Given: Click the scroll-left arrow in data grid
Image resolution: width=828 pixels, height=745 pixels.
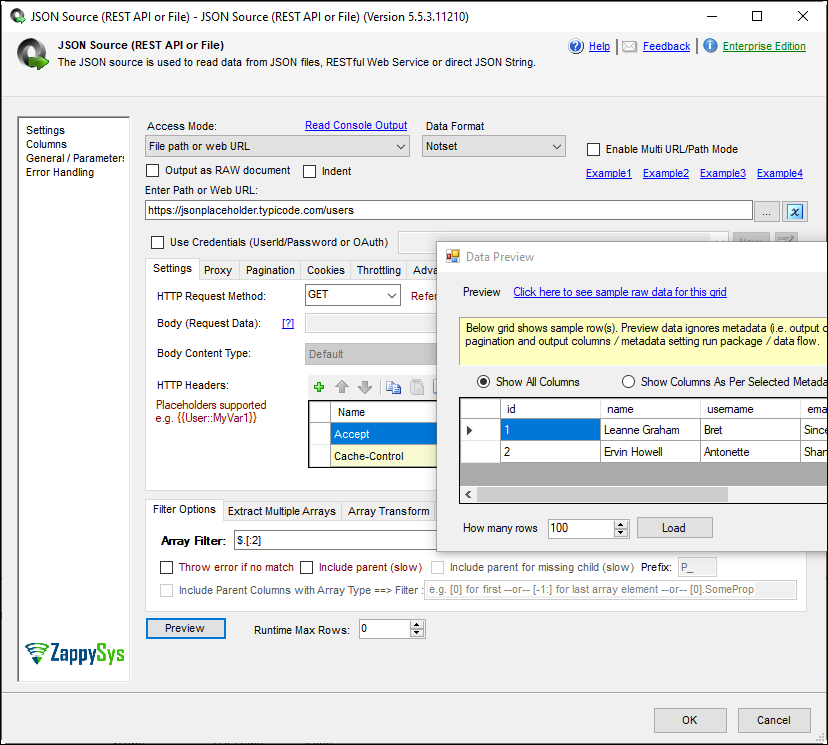Looking at the screenshot, I should pyautogui.click(x=468, y=495).
